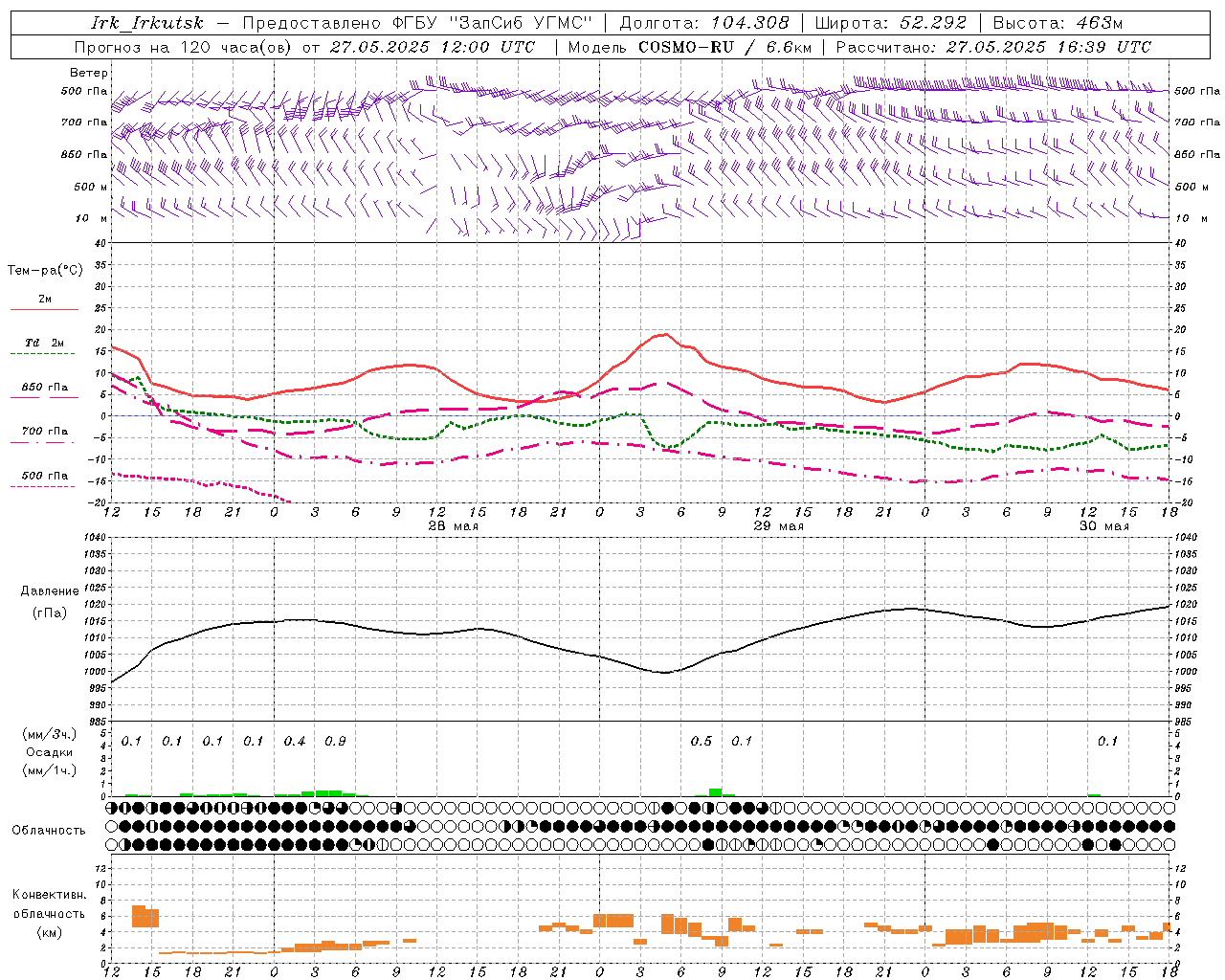
Task: Click the Irk_Irkutsk station title
Action: tap(146, 23)
